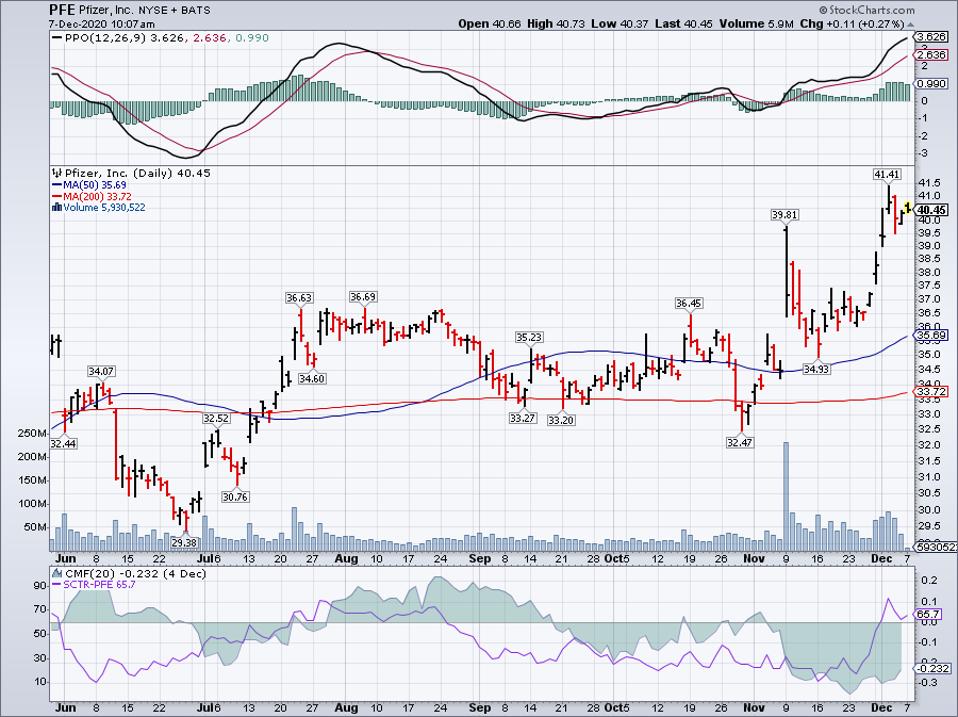958x717 pixels.
Task: Click the PFE ticker symbol in the header
Action: [x=62, y=10]
